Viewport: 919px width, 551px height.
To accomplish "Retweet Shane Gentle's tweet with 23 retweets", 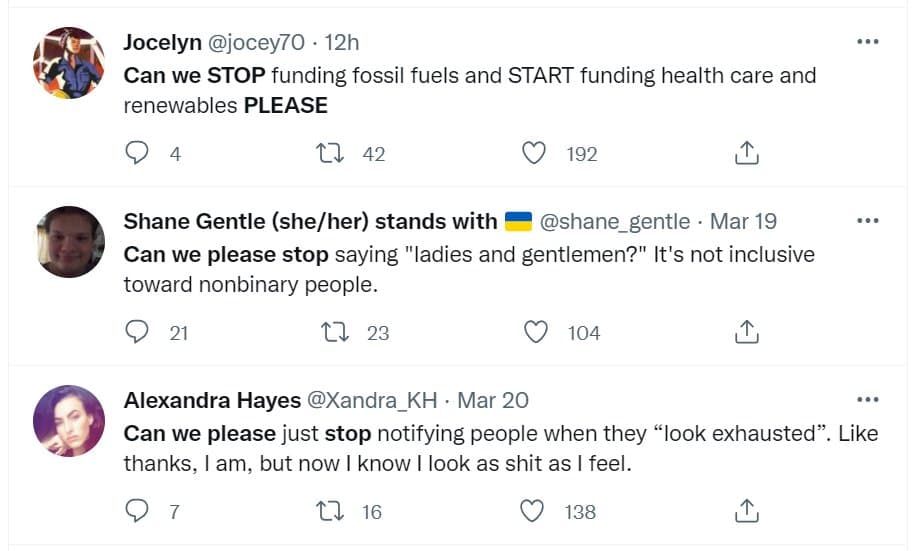I will (327, 332).
